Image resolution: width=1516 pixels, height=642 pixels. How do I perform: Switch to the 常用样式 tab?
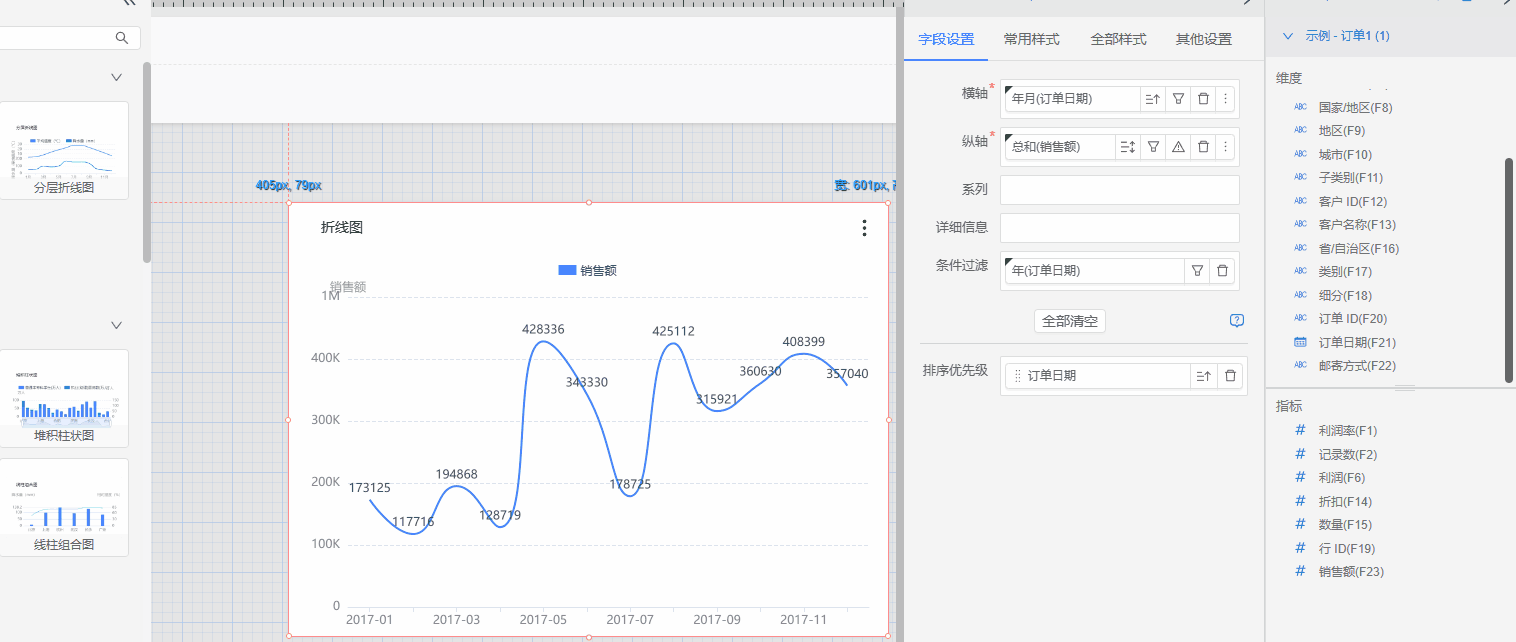click(x=1031, y=40)
